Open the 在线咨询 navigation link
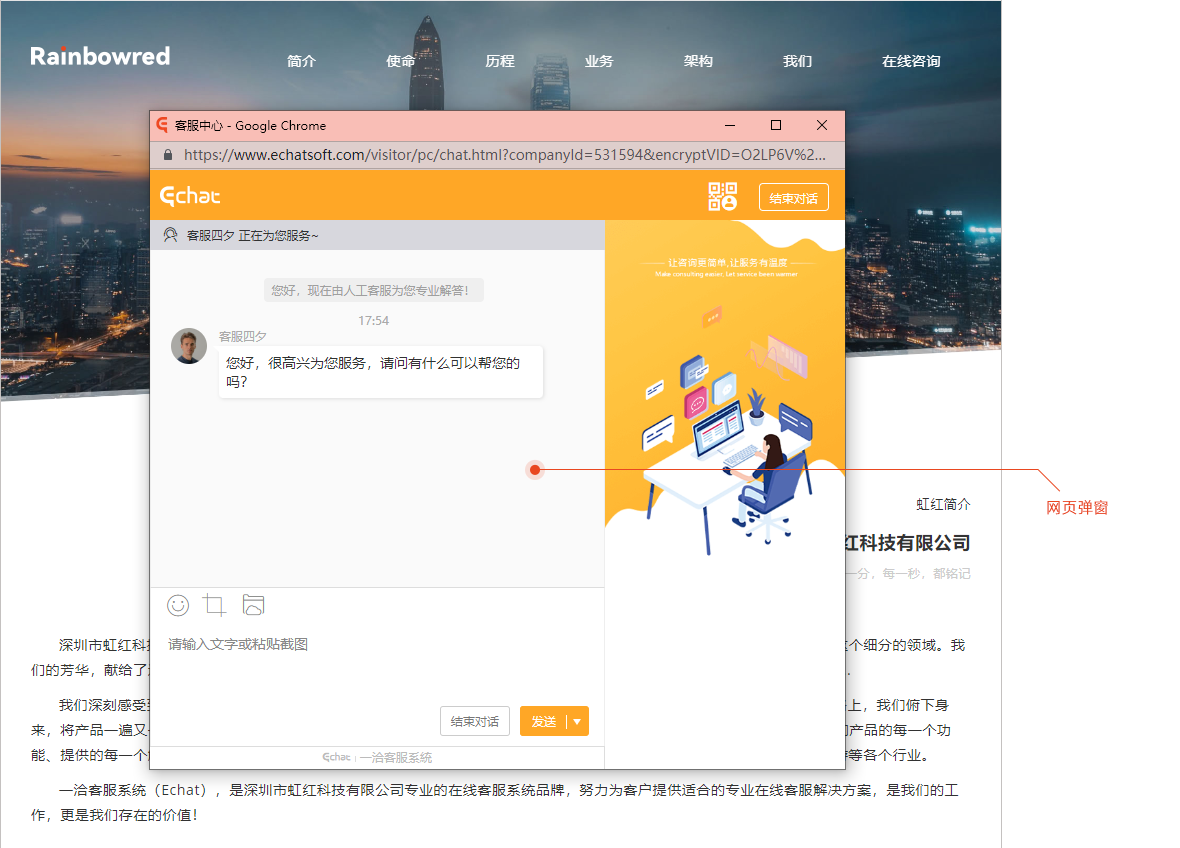The image size is (1180, 848). coord(910,61)
